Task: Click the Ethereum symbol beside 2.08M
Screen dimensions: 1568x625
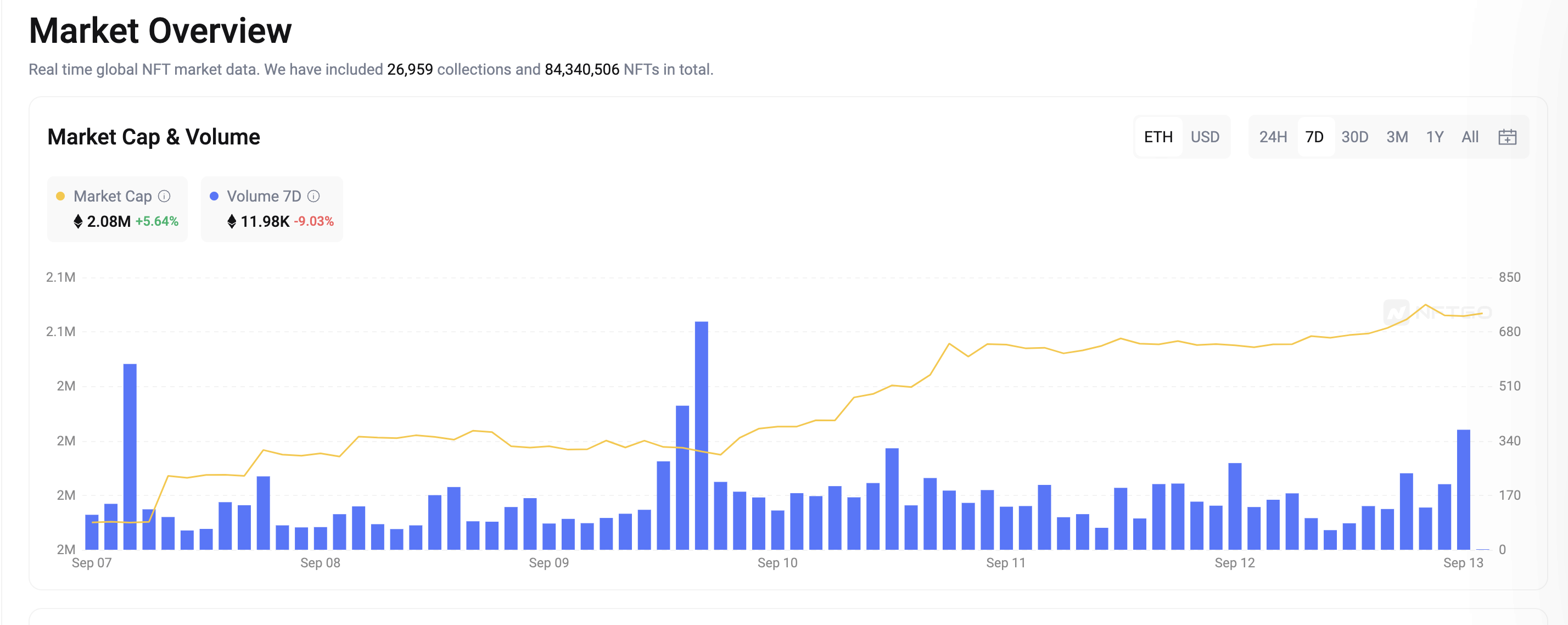Action: [x=78, y=221]
